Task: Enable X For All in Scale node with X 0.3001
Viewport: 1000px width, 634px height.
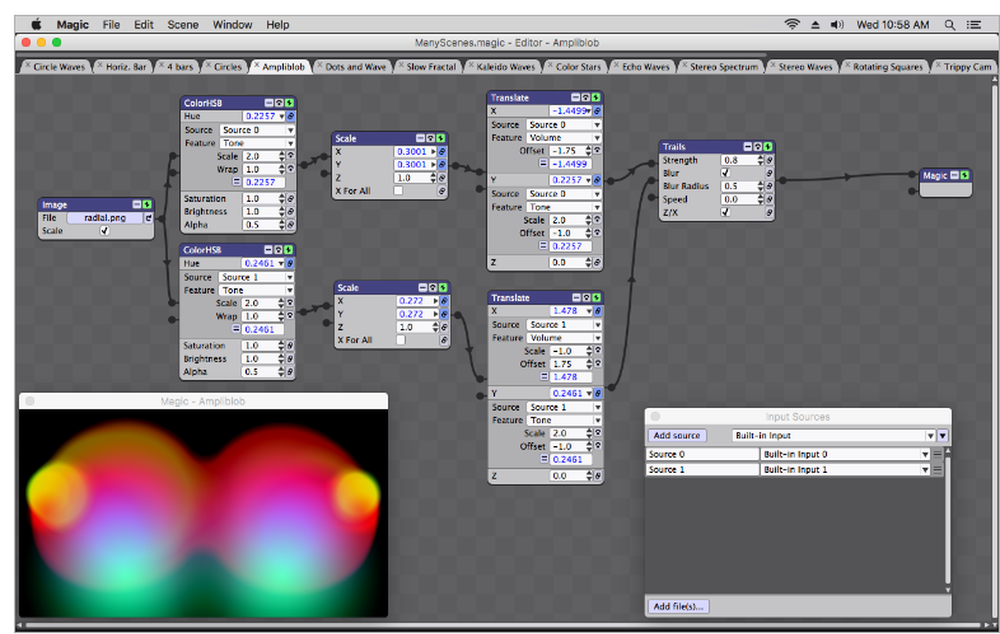Action: [x=399, y=191]
